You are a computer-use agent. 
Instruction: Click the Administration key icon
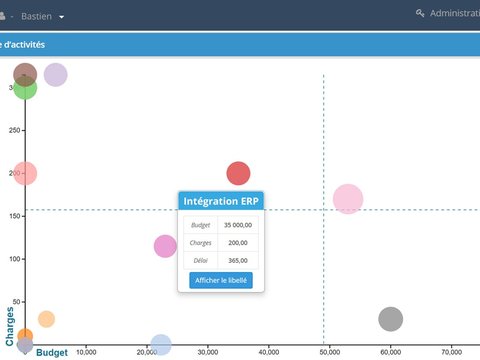[420, 13]
